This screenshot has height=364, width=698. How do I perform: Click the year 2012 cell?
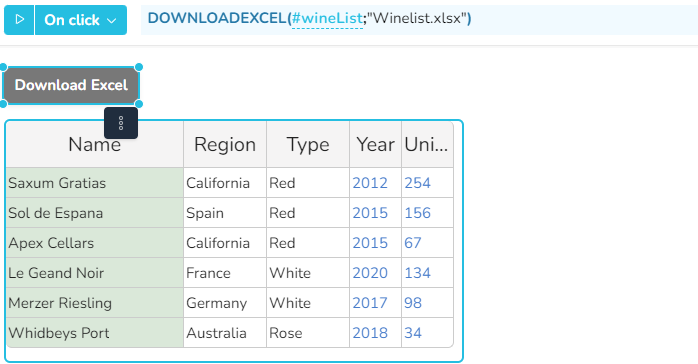tap(375, 183)
